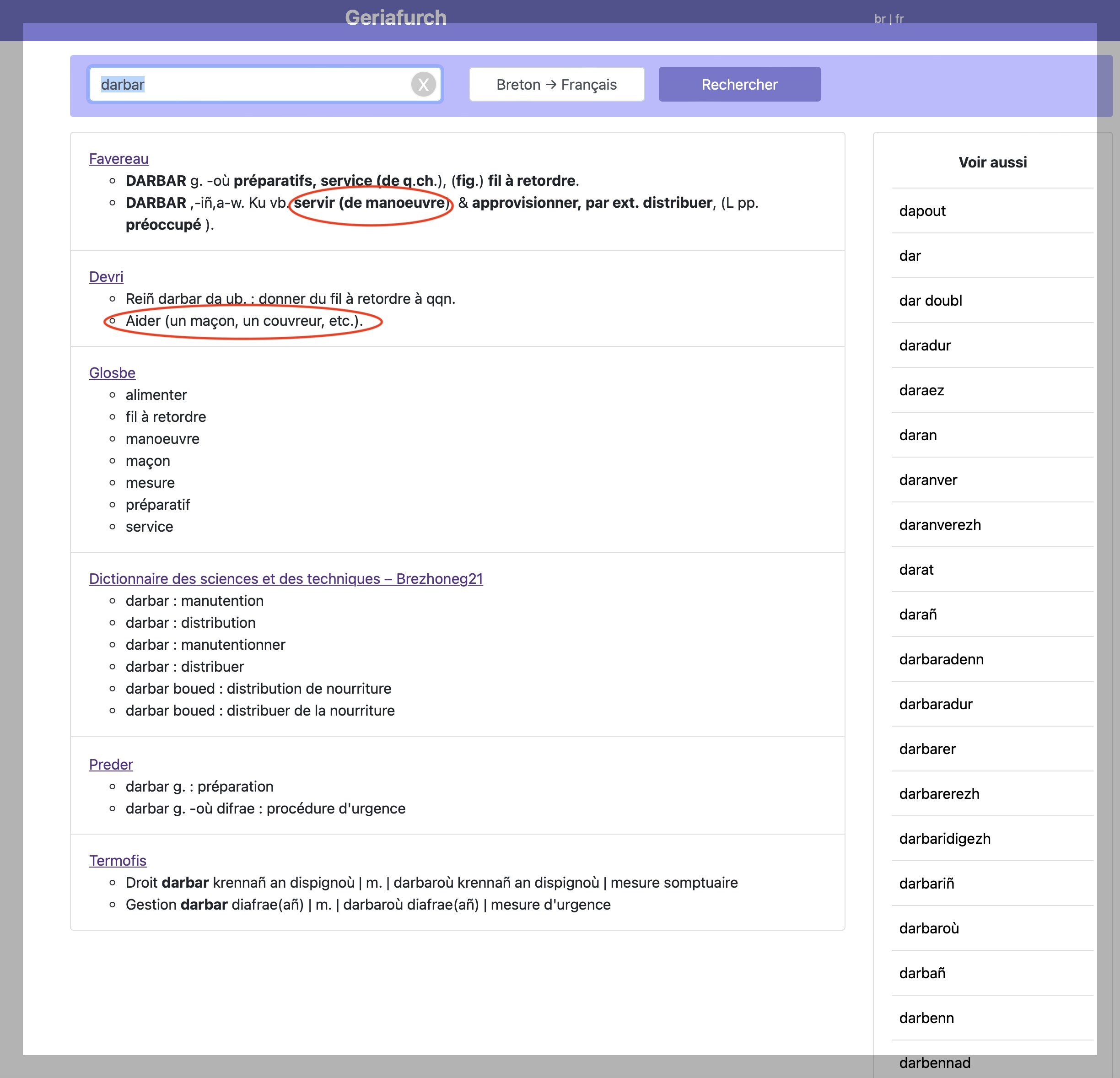Click into the darbar search input
Image resolution: width=1120 pixels, height=1078 pixels.
[x=252, y=85]
